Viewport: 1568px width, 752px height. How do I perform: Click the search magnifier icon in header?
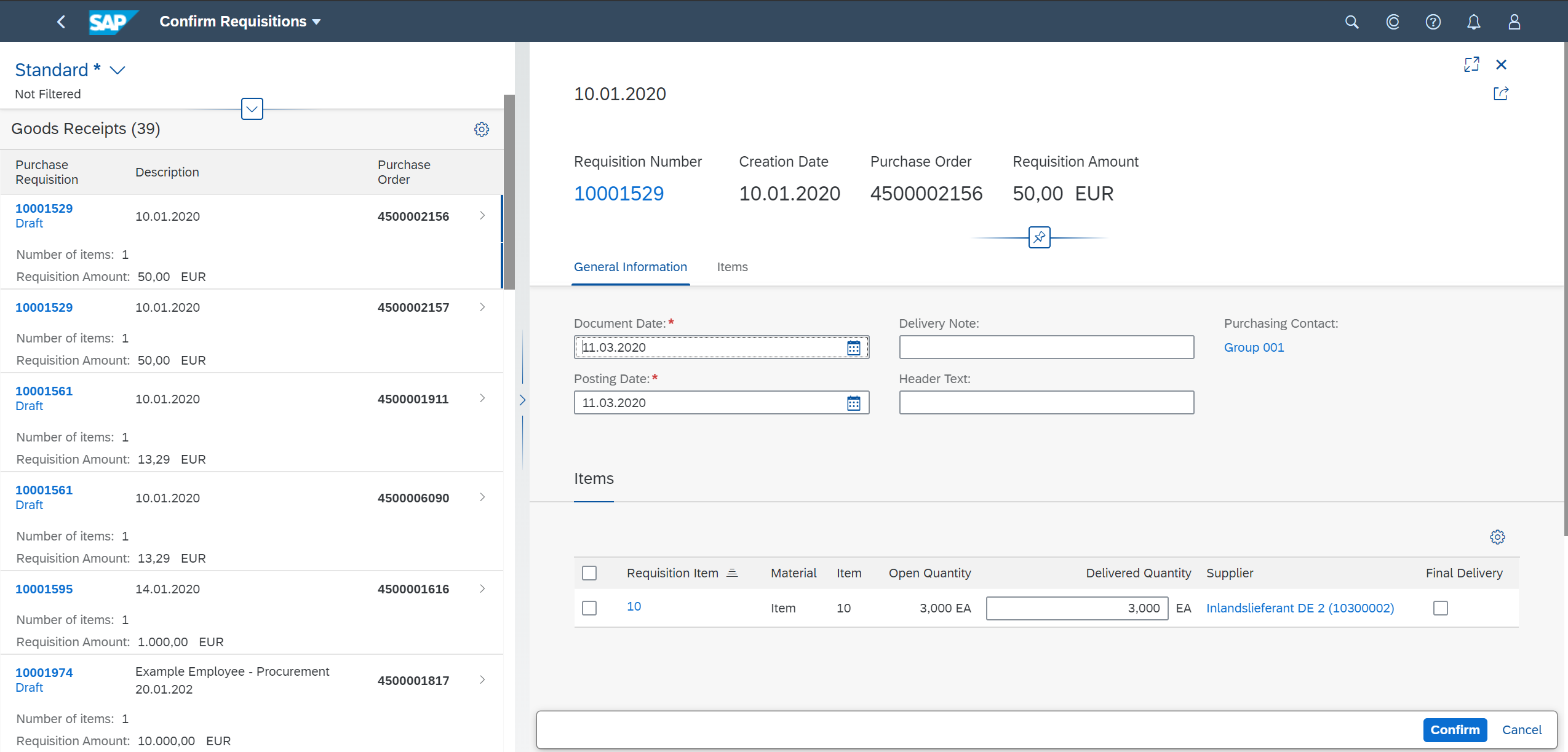1351,22
